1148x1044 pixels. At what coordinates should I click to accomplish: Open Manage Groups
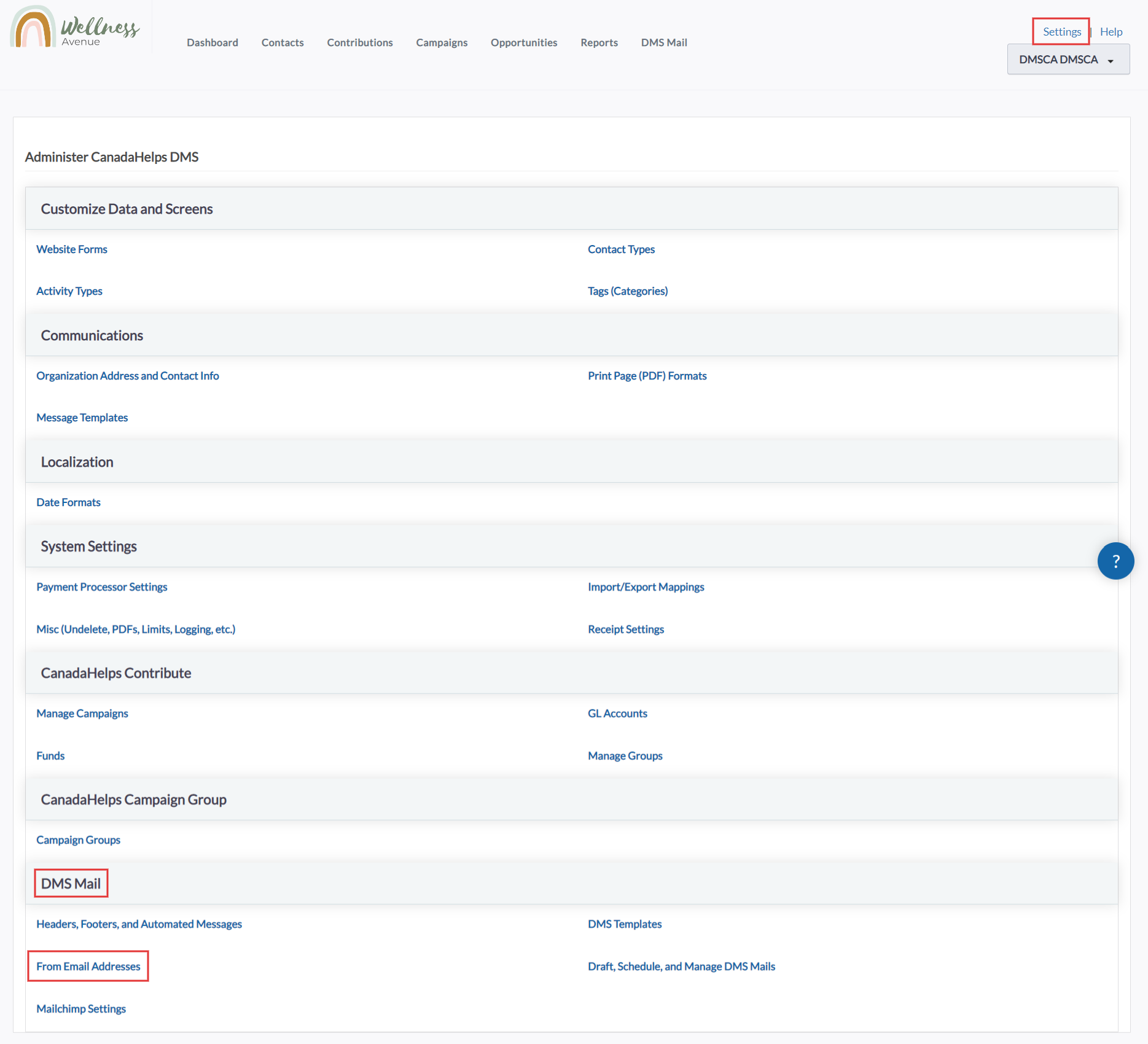[x=625, y=756]
